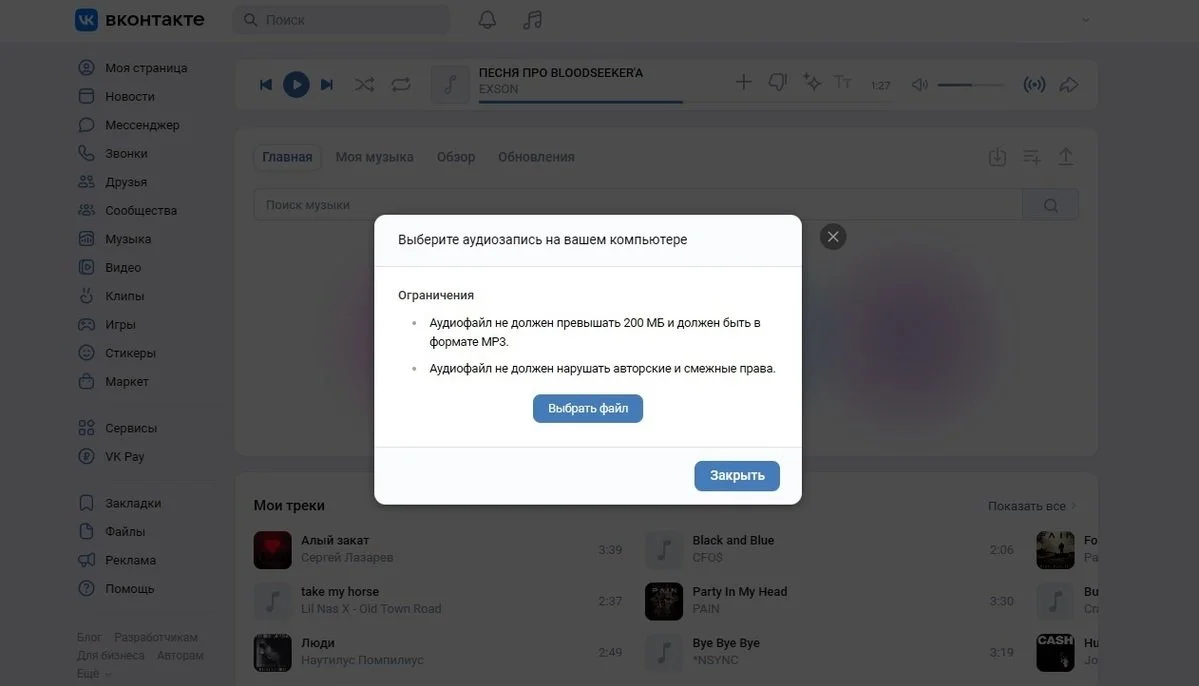The width and height of the screenshot is (1199, 686).
Task: Focus the Поиск музыки field
Action: (x=638, y=205)
